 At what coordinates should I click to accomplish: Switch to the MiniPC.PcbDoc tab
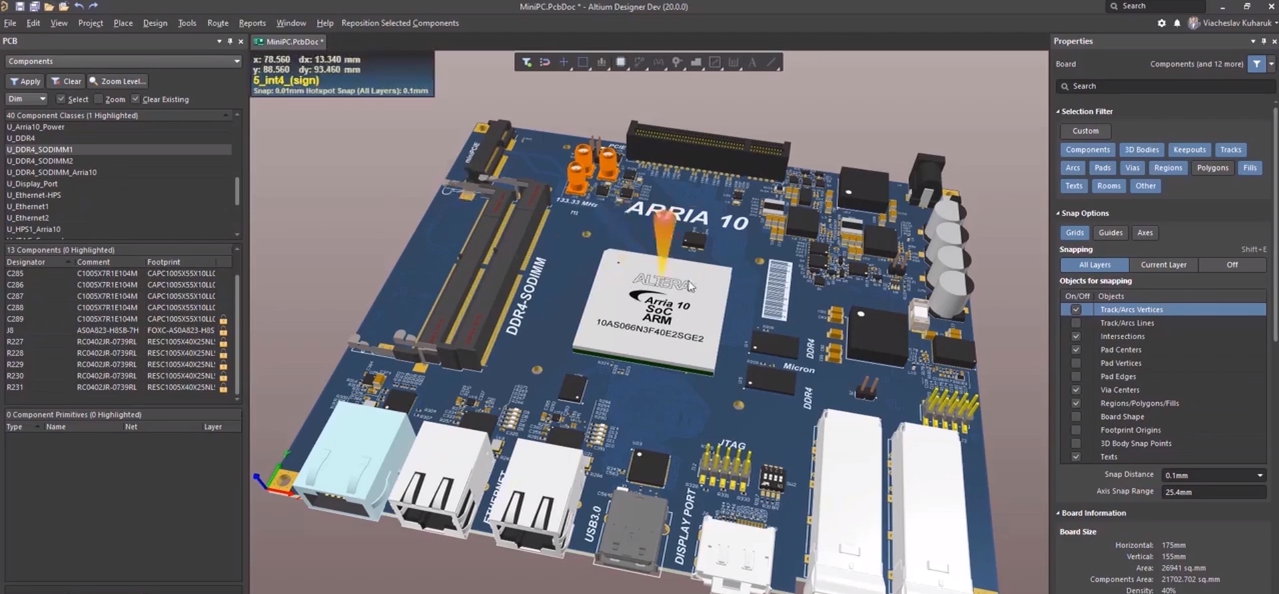289,41
